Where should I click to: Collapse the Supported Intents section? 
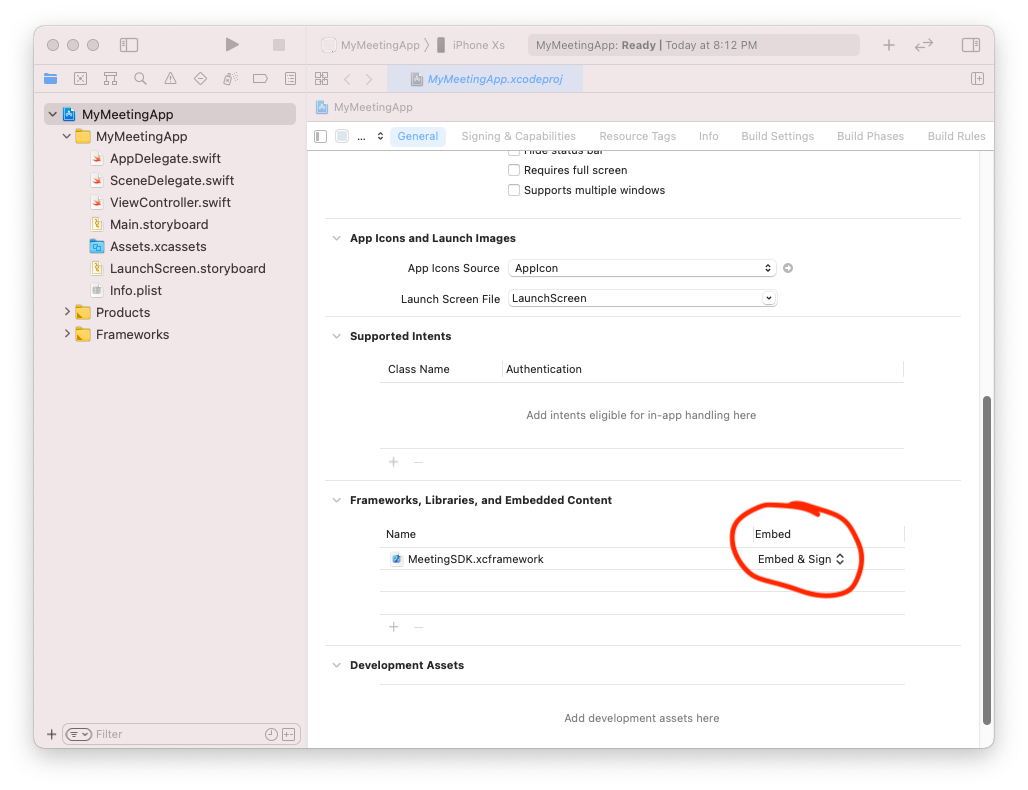tap(336, 336)
